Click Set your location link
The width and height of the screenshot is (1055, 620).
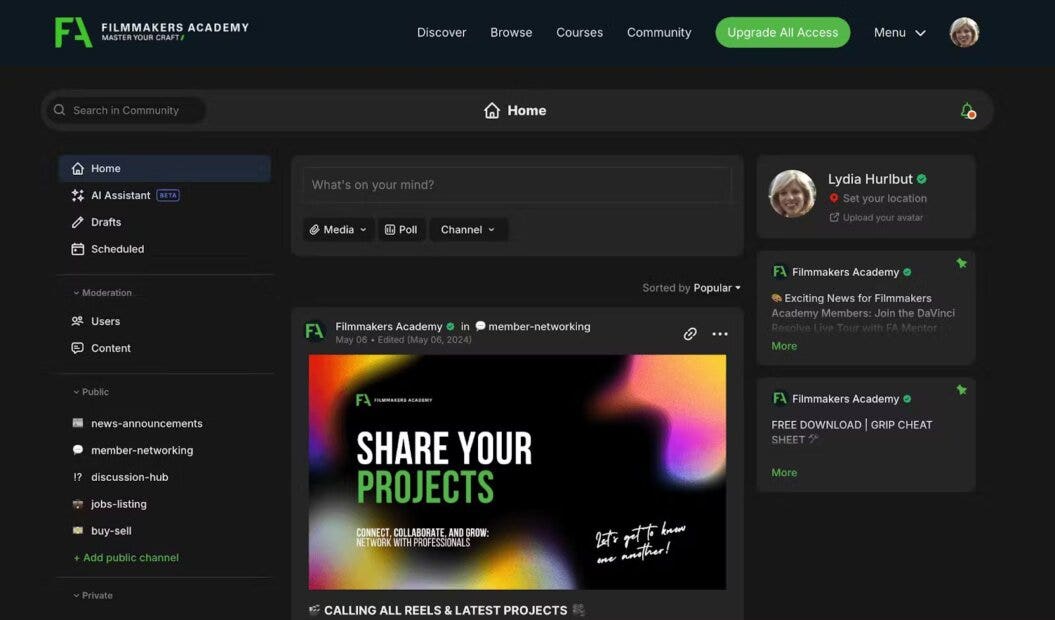coord(885,199)
